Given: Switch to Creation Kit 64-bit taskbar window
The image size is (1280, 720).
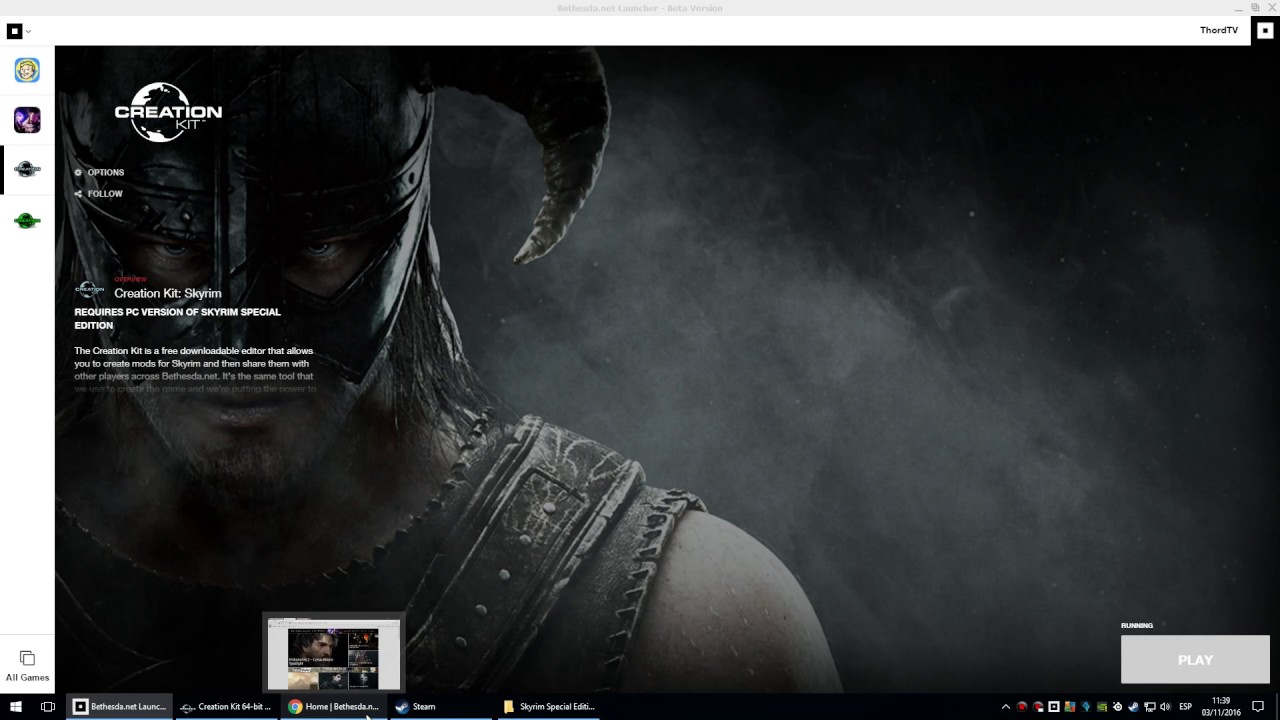Looking at the screenshot, I should click(x=225, y=707).
